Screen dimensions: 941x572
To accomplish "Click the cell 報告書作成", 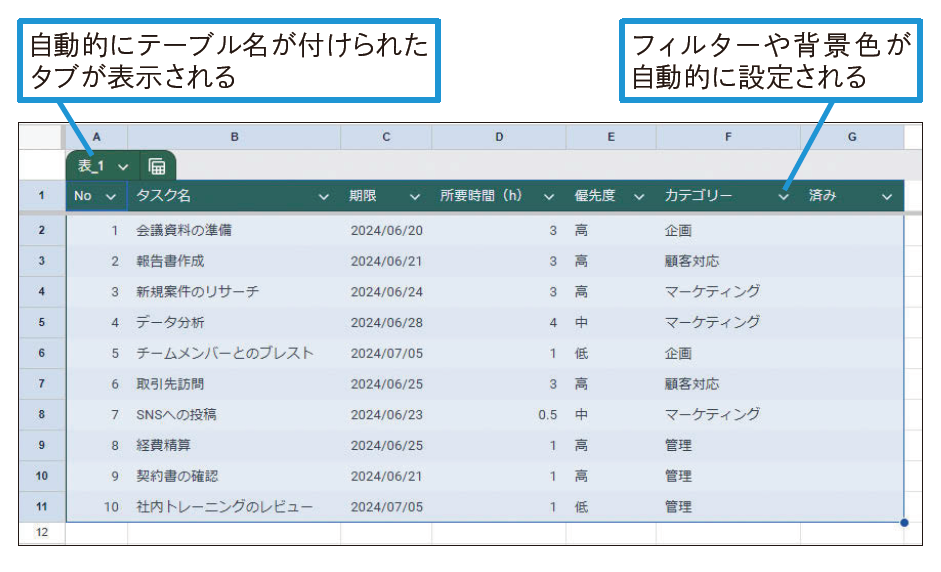I will 234,261.
